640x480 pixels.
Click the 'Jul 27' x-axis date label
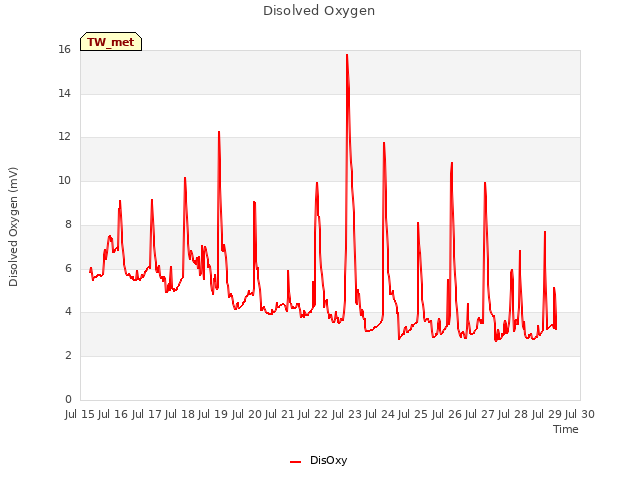click(480, 414)
